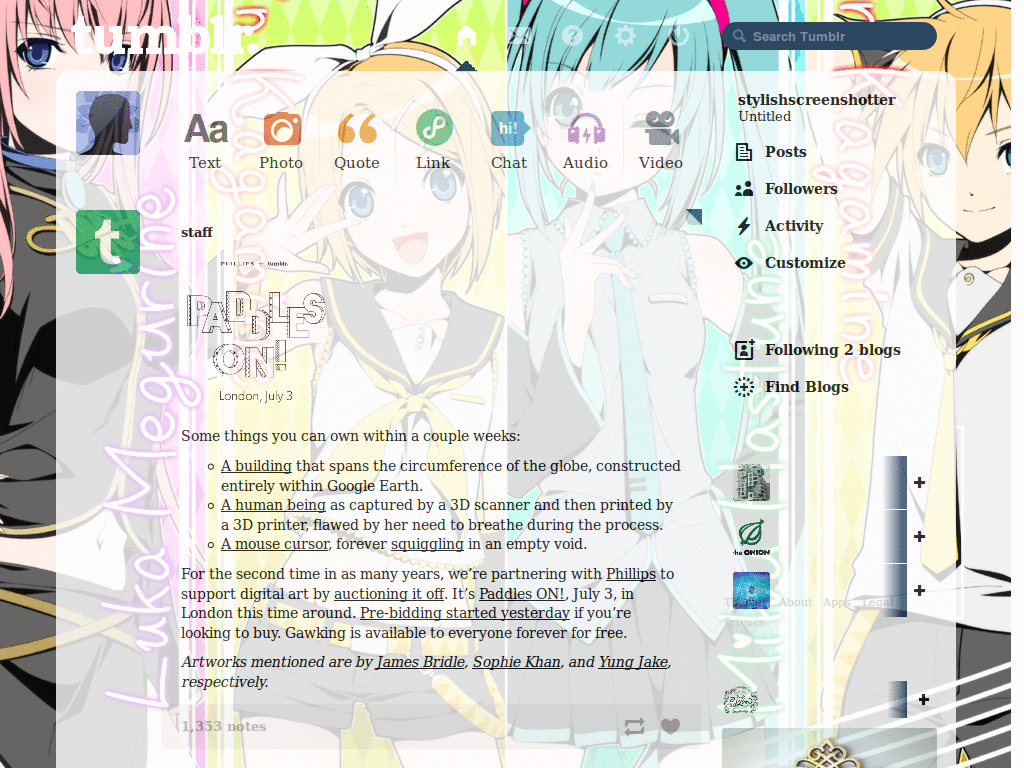The image size is (1024, 768).
Task: Like the staff post with heart
Action: (671, 726)
